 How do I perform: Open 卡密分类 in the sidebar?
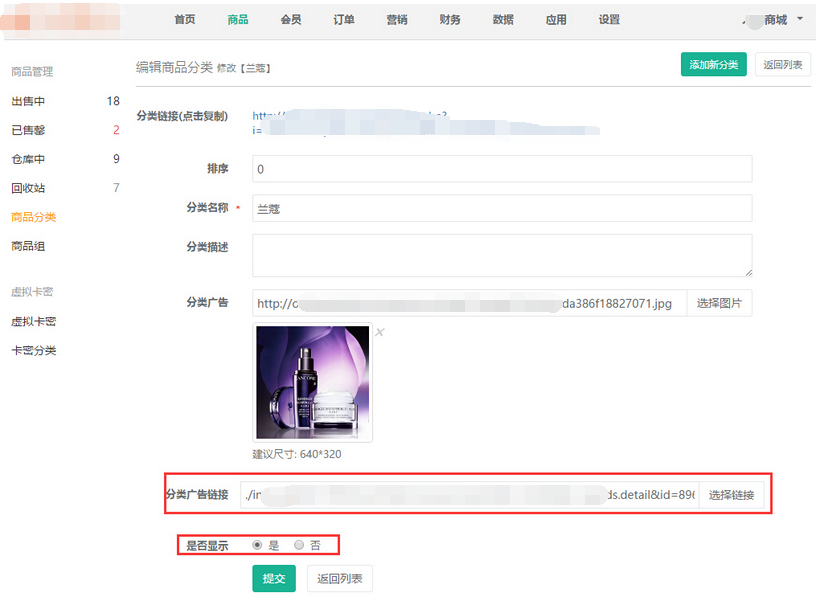[x=34, y=351]
